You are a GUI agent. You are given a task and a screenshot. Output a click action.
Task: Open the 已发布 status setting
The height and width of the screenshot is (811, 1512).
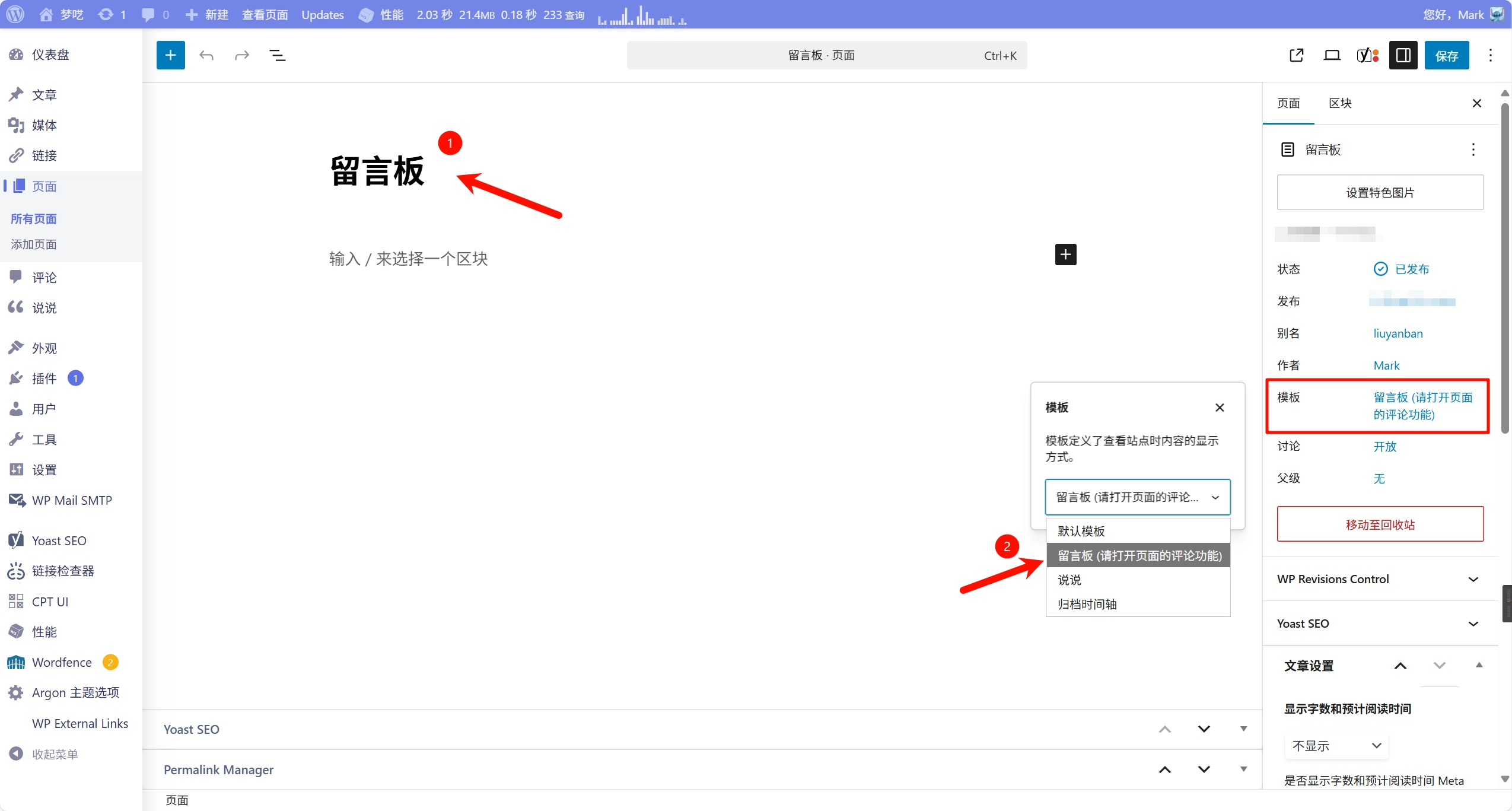click(1401, 269)
